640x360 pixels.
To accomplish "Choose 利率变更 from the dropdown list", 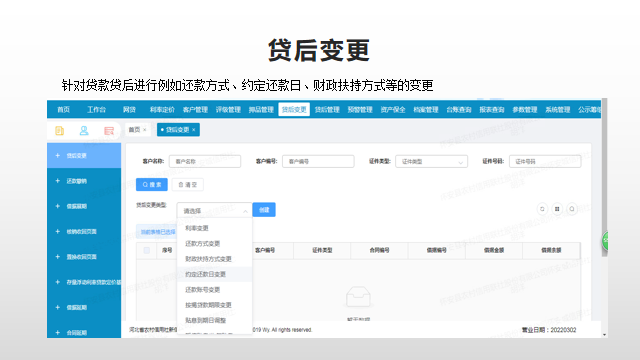I will tap(215, 228).
